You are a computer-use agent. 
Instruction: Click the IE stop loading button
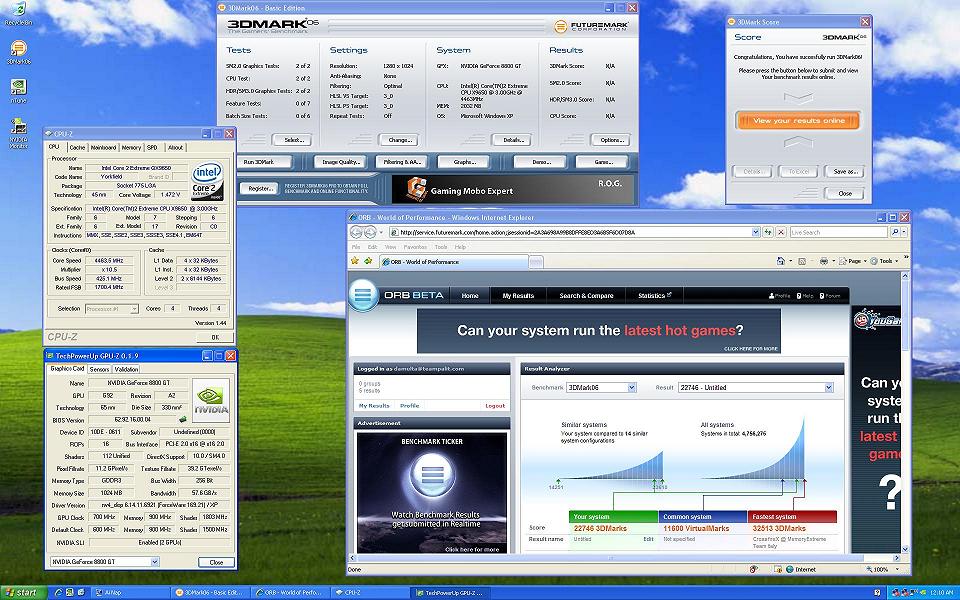[x=781, y=232]
